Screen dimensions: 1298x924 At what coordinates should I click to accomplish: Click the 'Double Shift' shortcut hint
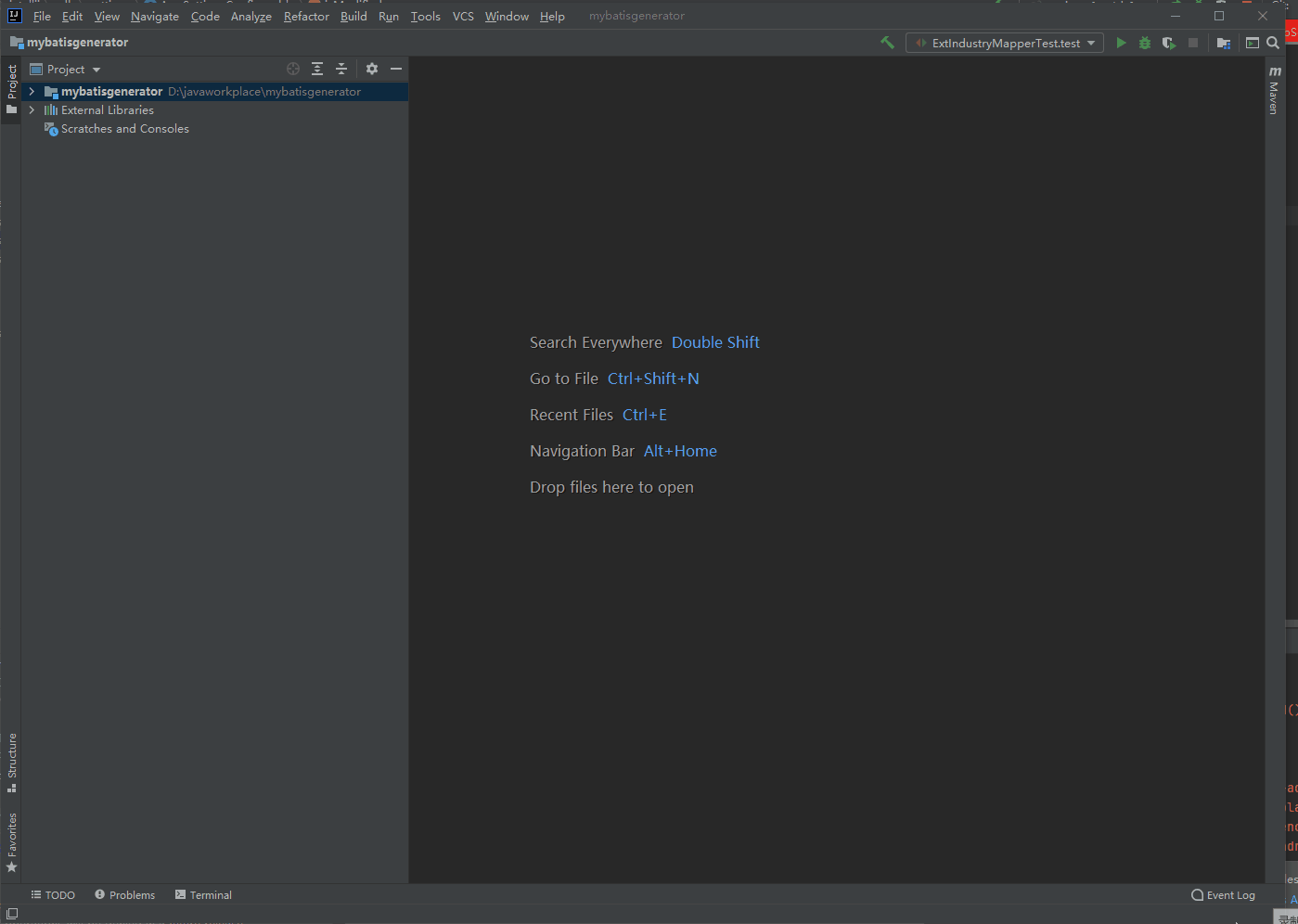[715, 342]
